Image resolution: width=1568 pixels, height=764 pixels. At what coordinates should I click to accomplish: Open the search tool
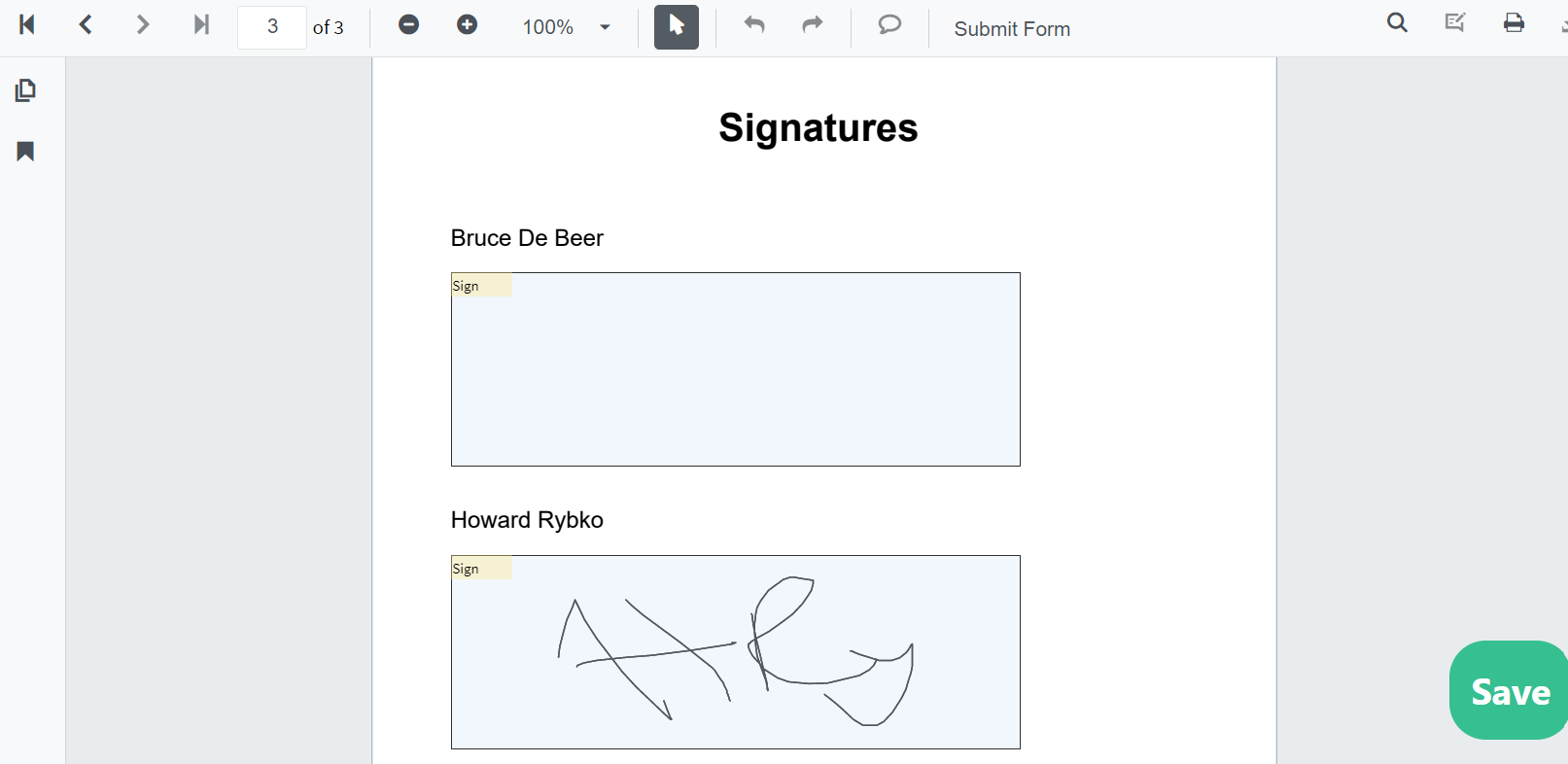pos(1397,23)
